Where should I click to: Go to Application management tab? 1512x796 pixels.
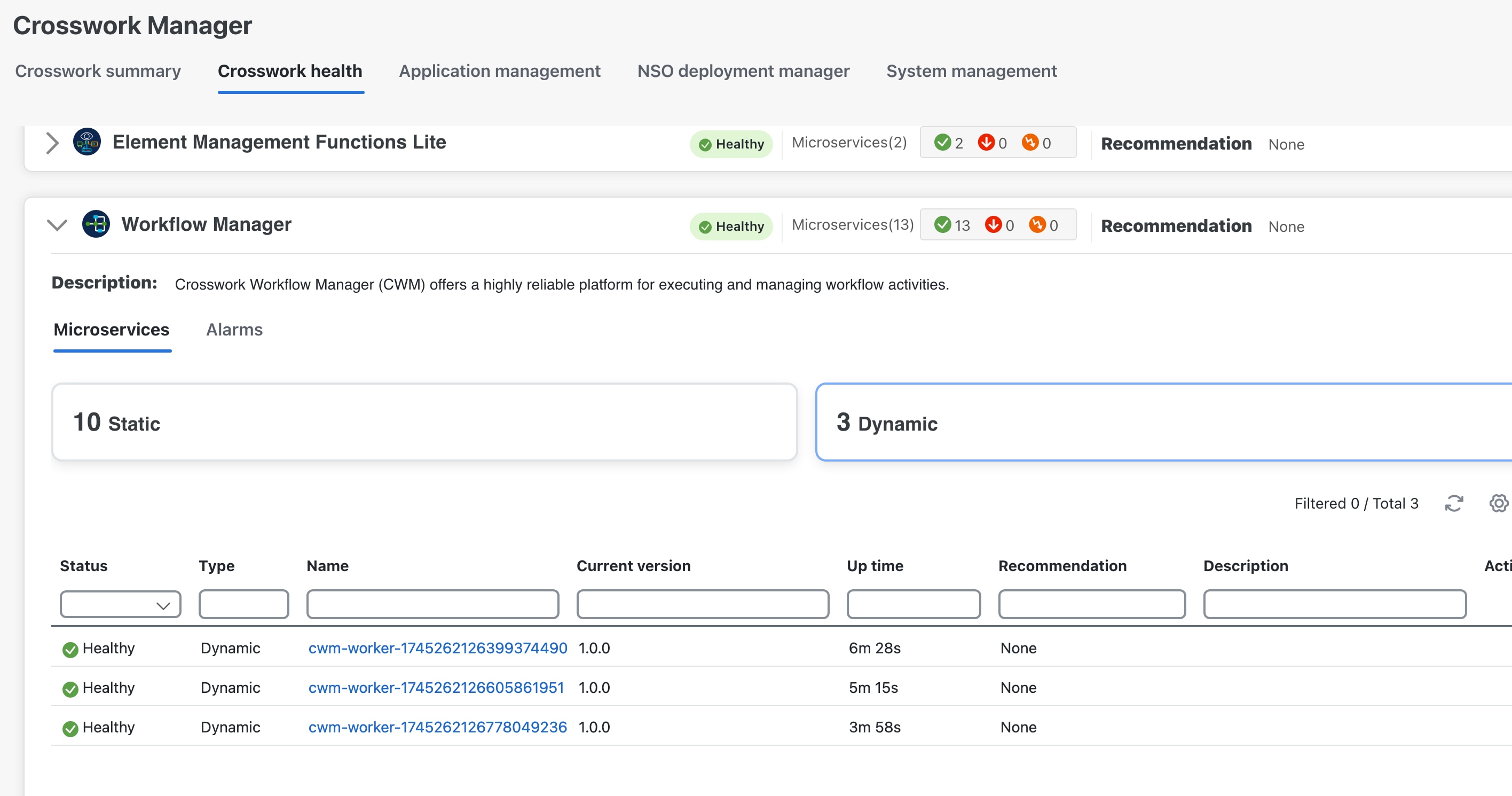point(500,71)
